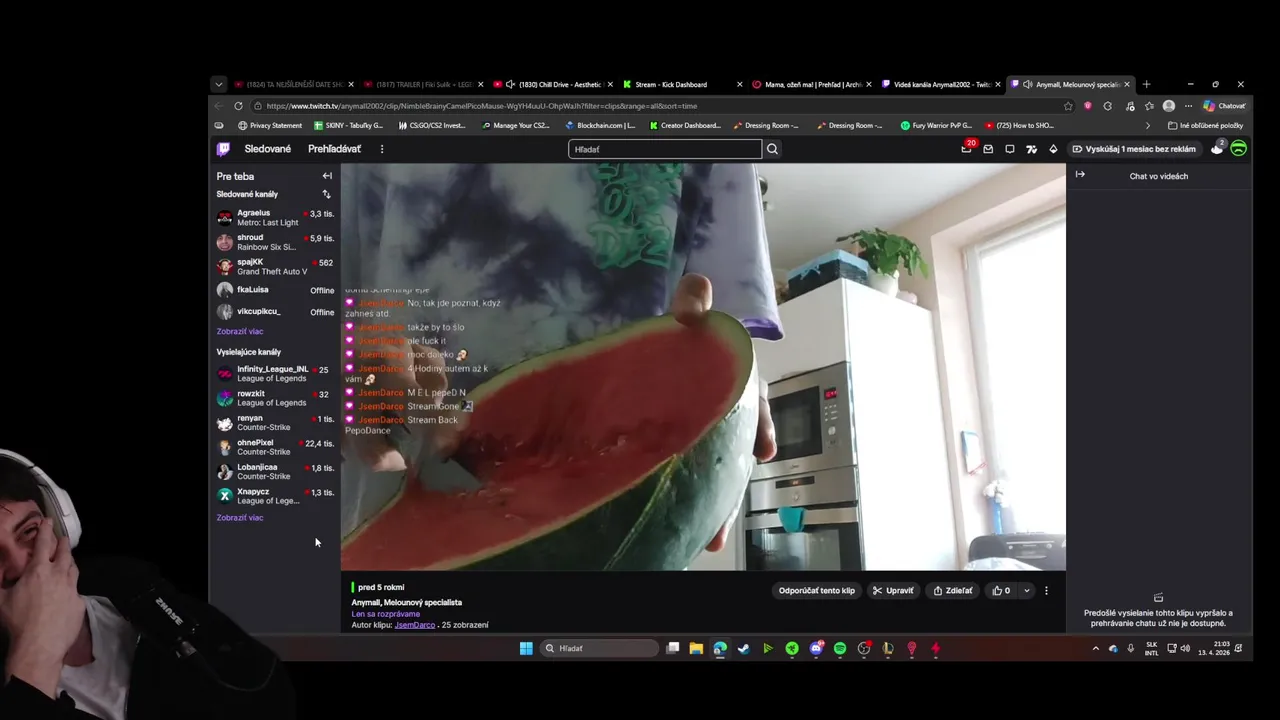Open the ohnePixel Counter-Strike channel
The width and height of the screenshot is (1280, 720).
tap(275, 447)
